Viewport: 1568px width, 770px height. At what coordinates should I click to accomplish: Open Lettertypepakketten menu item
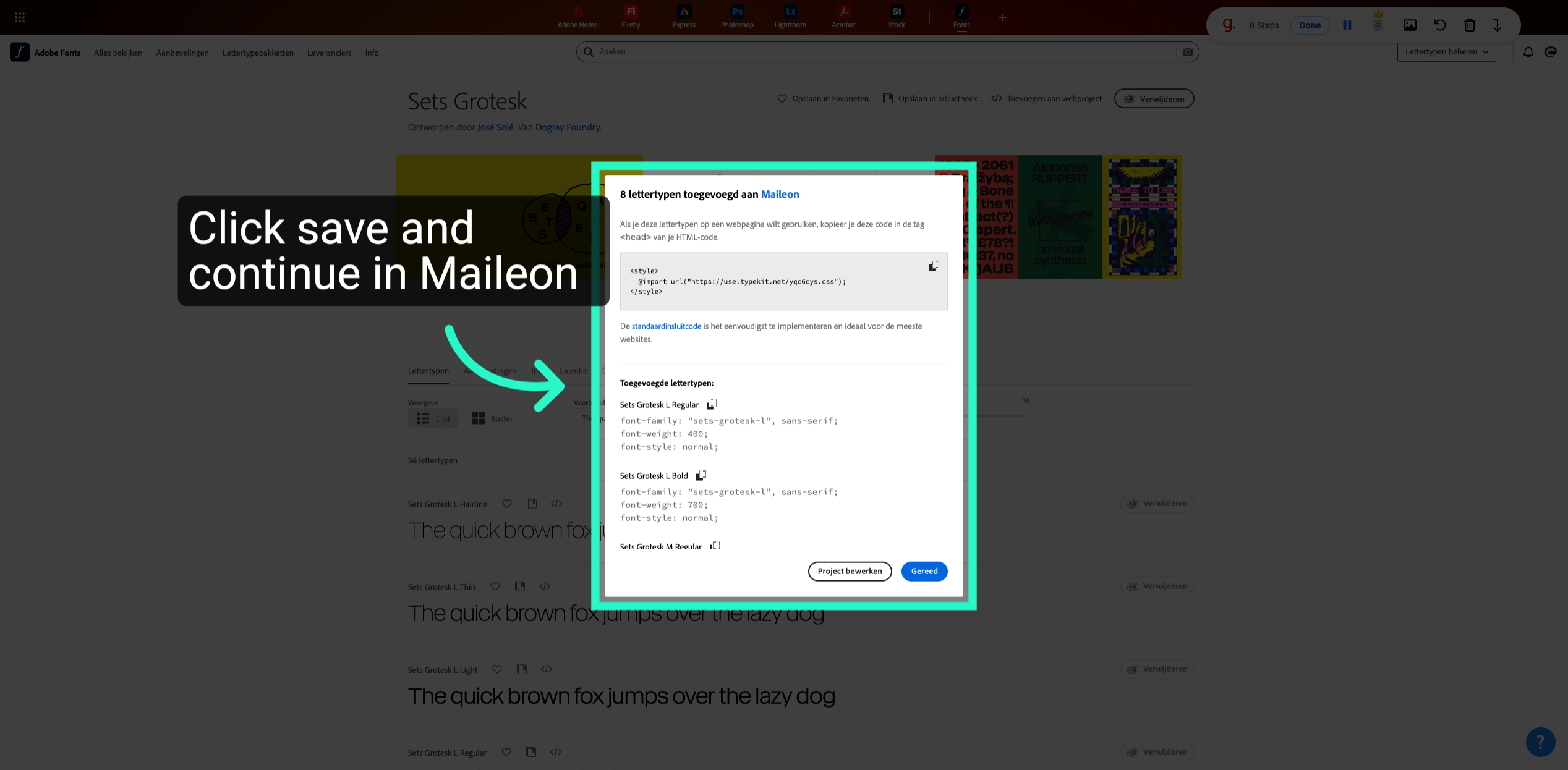[258, 53]
